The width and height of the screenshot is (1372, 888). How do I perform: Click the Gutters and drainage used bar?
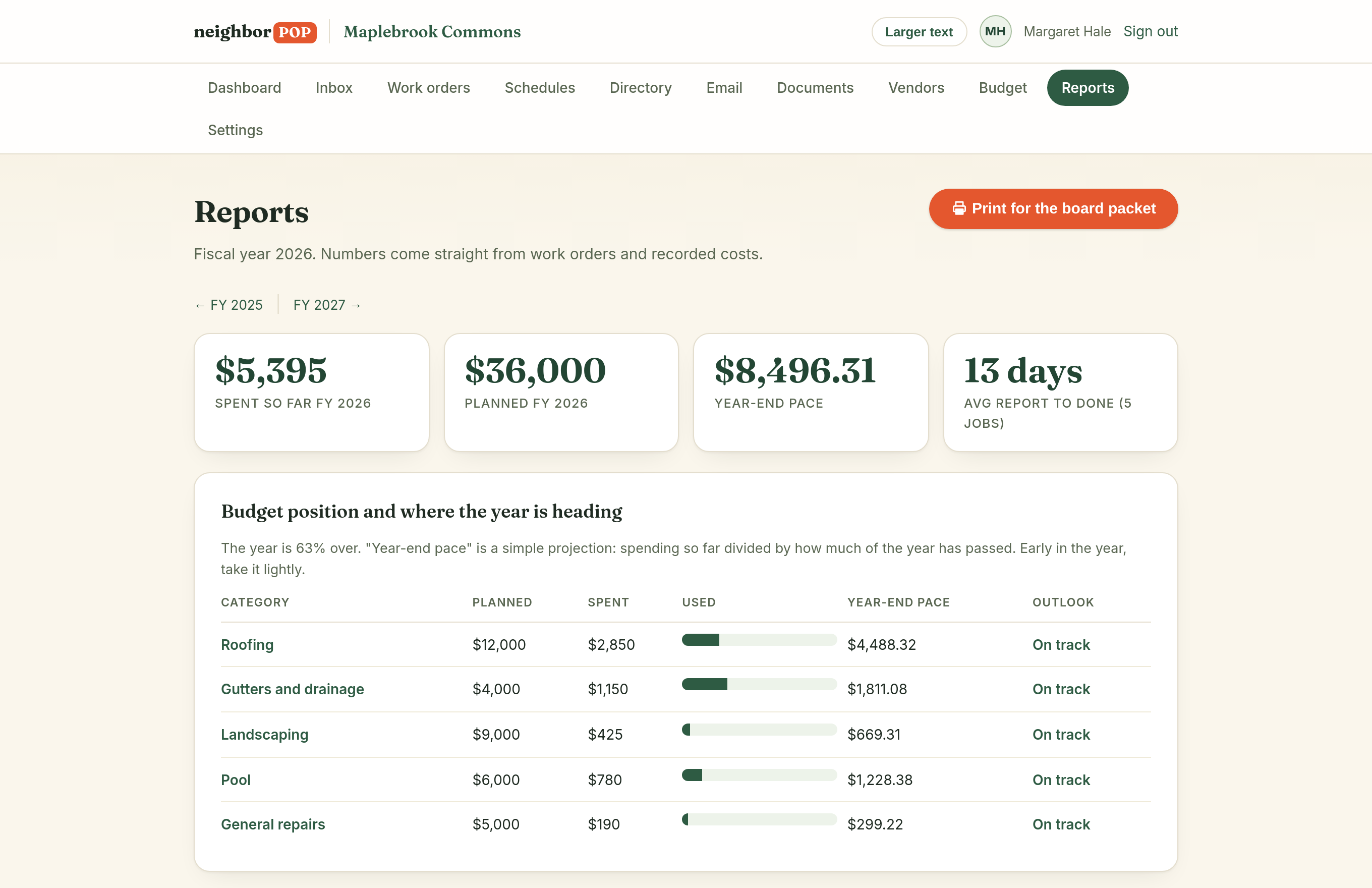[x=759, y=685]
